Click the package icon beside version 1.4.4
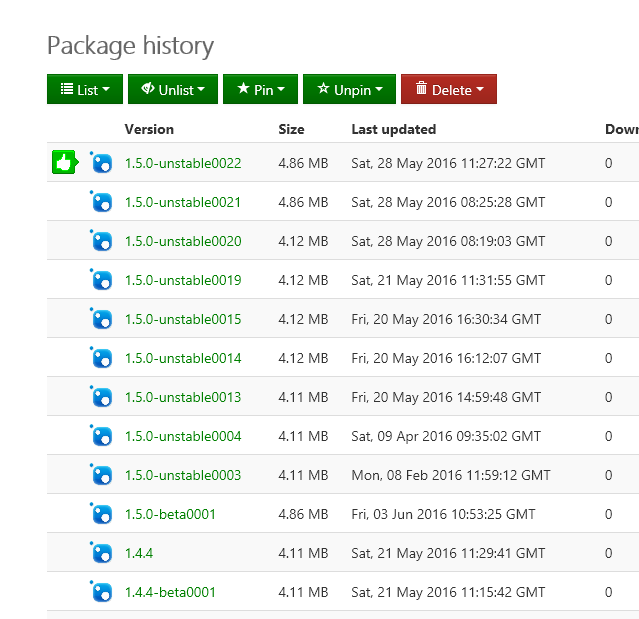This screenshot has width=639, height=619. [x=101, y=553]
